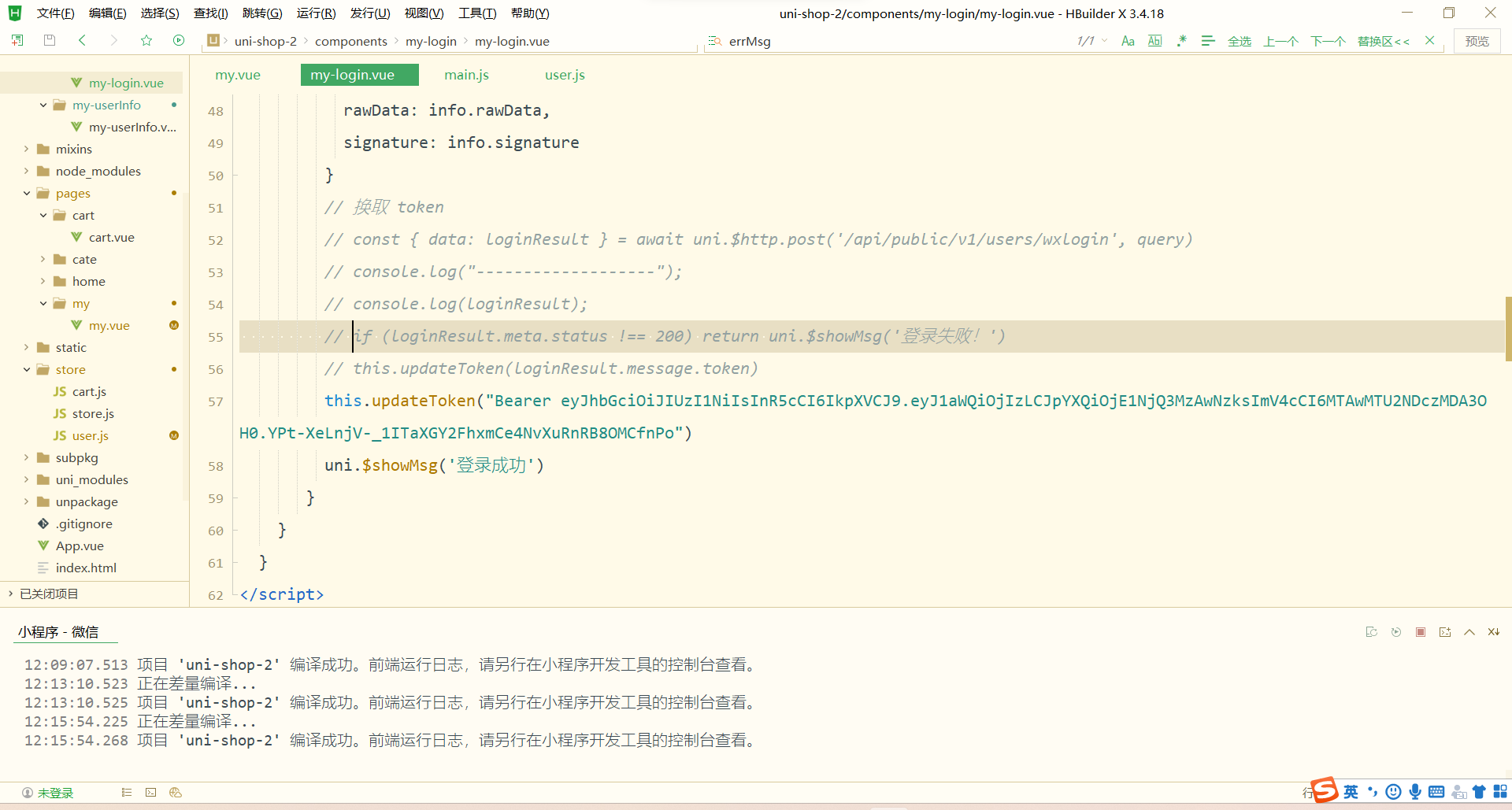Viewport: 1512px width, 810px height.
Task: Click the clear console output icon
Action: coord(1494,632)
